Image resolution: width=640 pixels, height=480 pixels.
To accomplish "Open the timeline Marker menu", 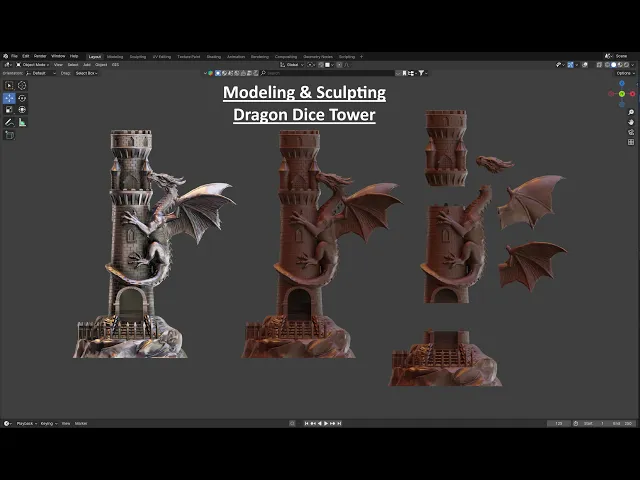I will pos(81,423).
